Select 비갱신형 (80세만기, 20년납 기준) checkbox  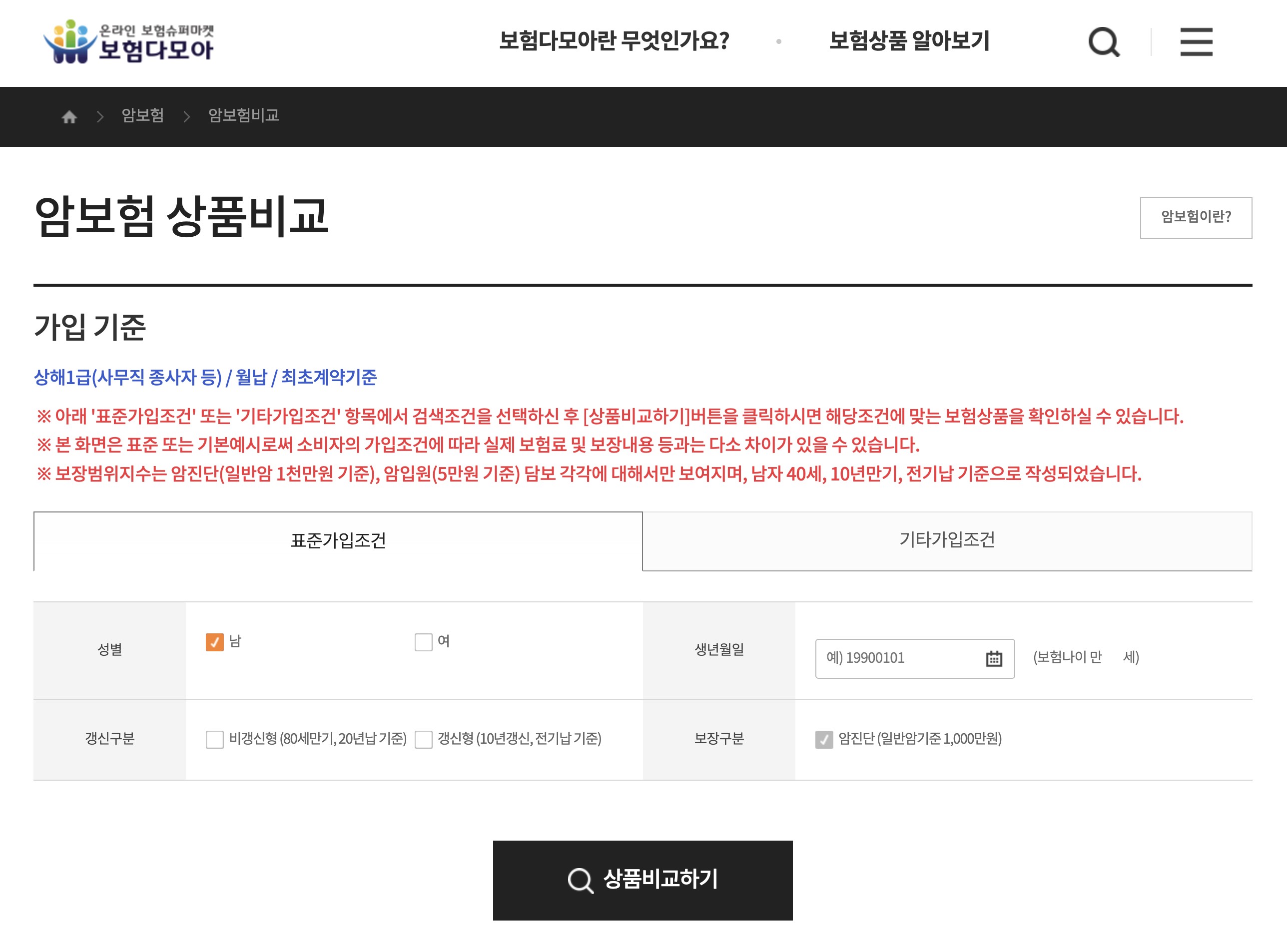point(214,739)
